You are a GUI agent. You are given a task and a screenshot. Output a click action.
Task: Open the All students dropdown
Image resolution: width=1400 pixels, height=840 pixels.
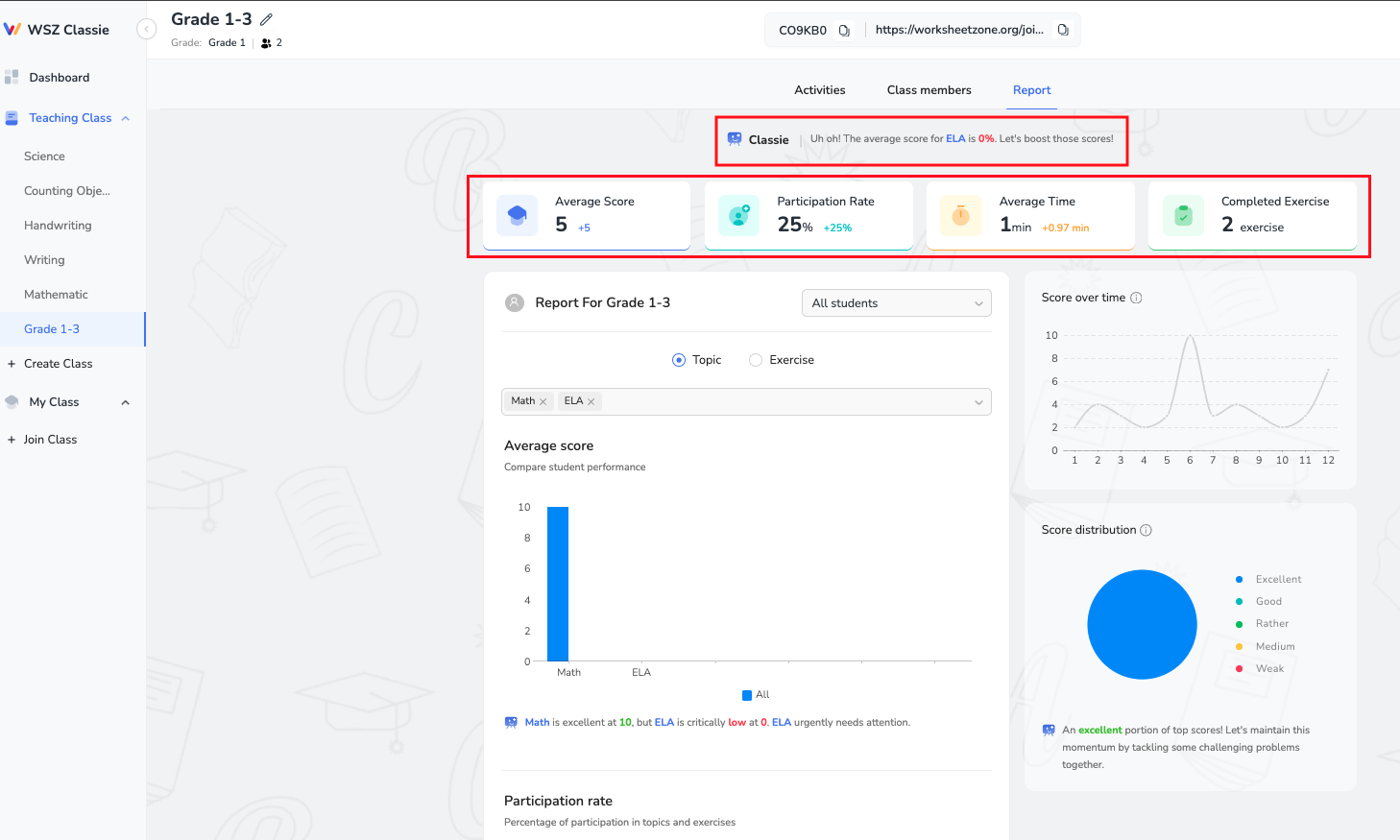[x=896, y=302]
